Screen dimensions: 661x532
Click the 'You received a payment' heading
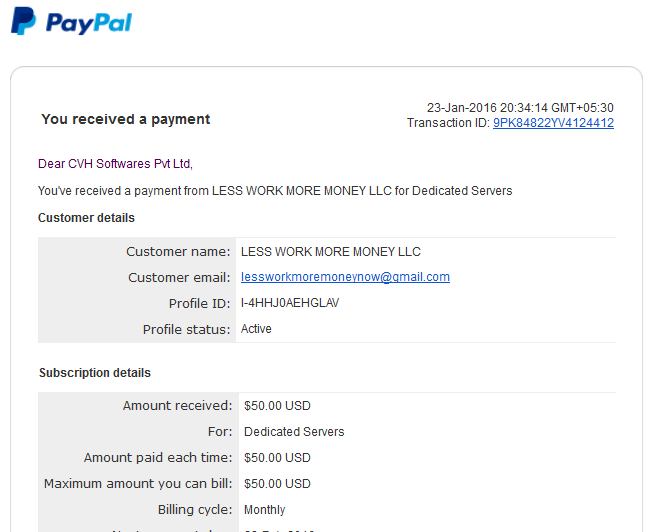pyautogui.click(x=126, y=119)
